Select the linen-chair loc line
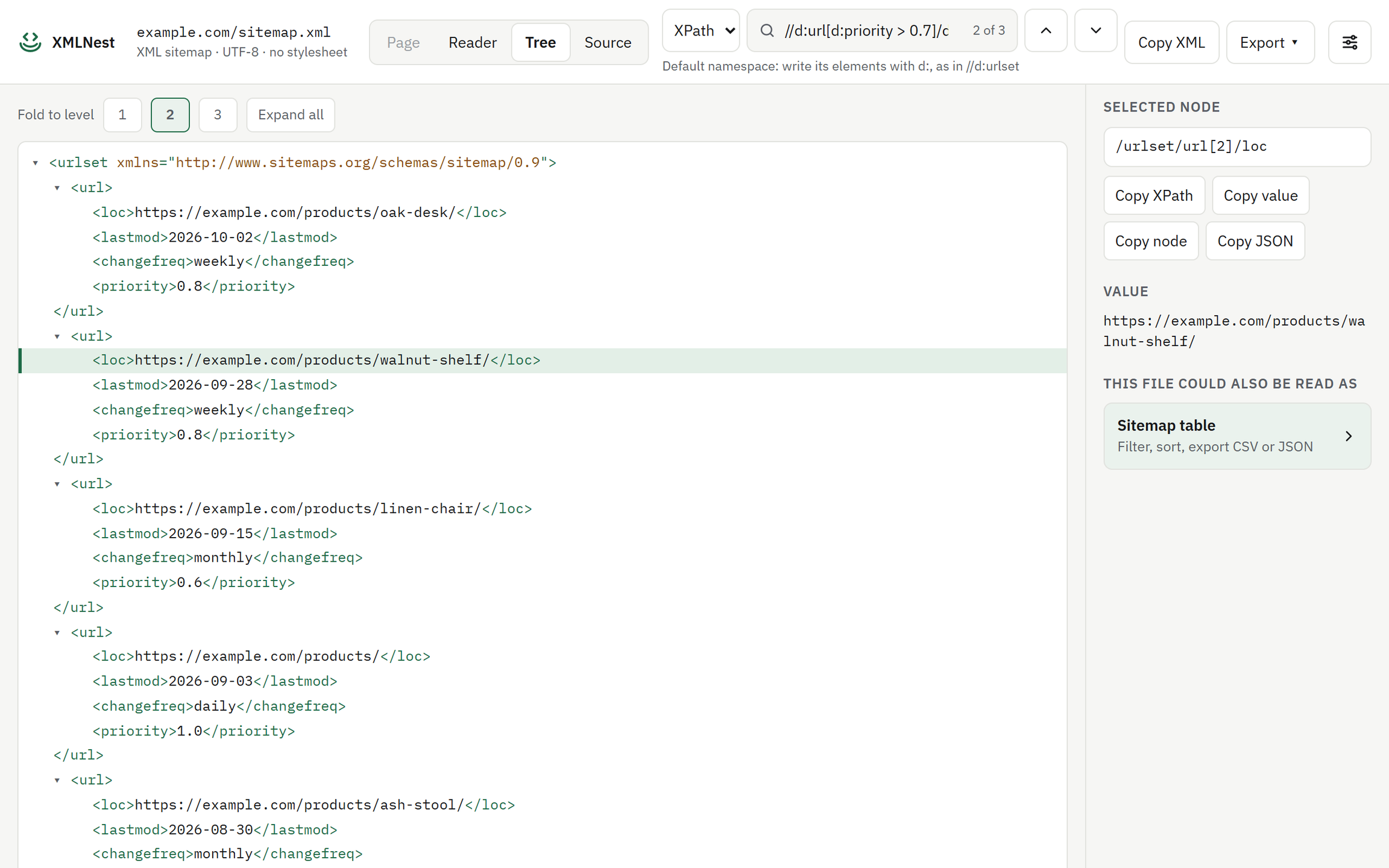The height and width of the screenshot is (868, 1389). (543, 509)
